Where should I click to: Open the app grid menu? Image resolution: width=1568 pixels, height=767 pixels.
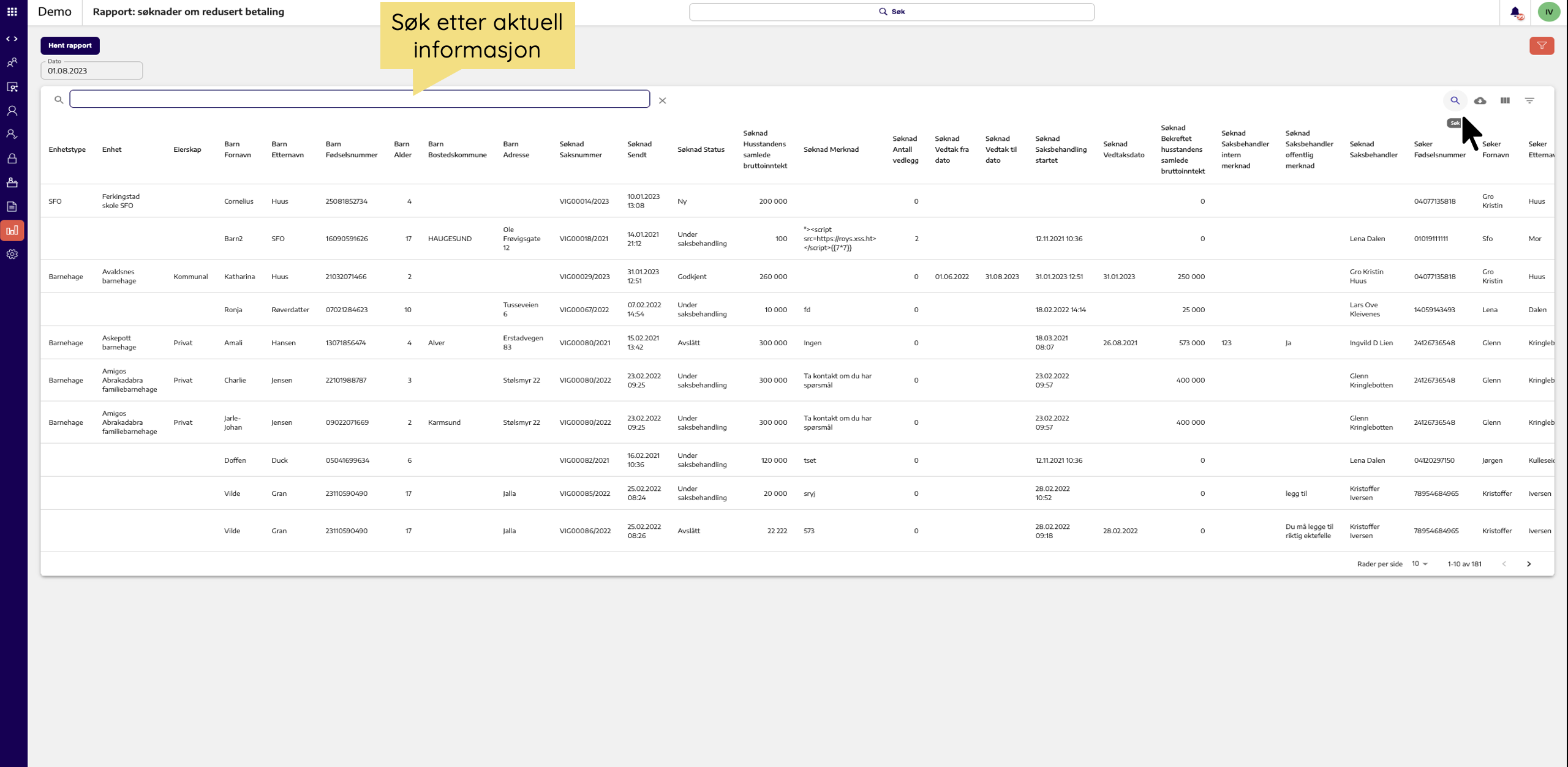(x=12, y=12)
